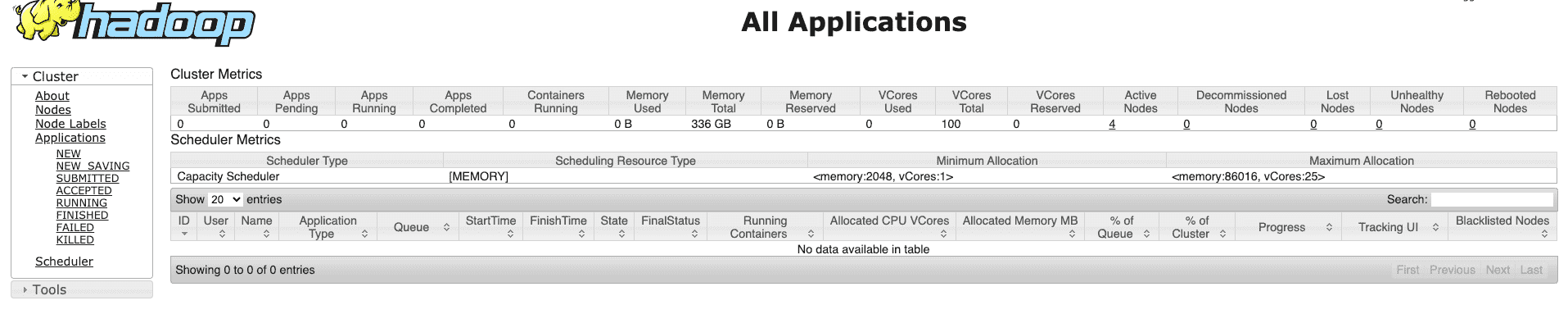Filter applications by RUNNING state

[81, 203]
